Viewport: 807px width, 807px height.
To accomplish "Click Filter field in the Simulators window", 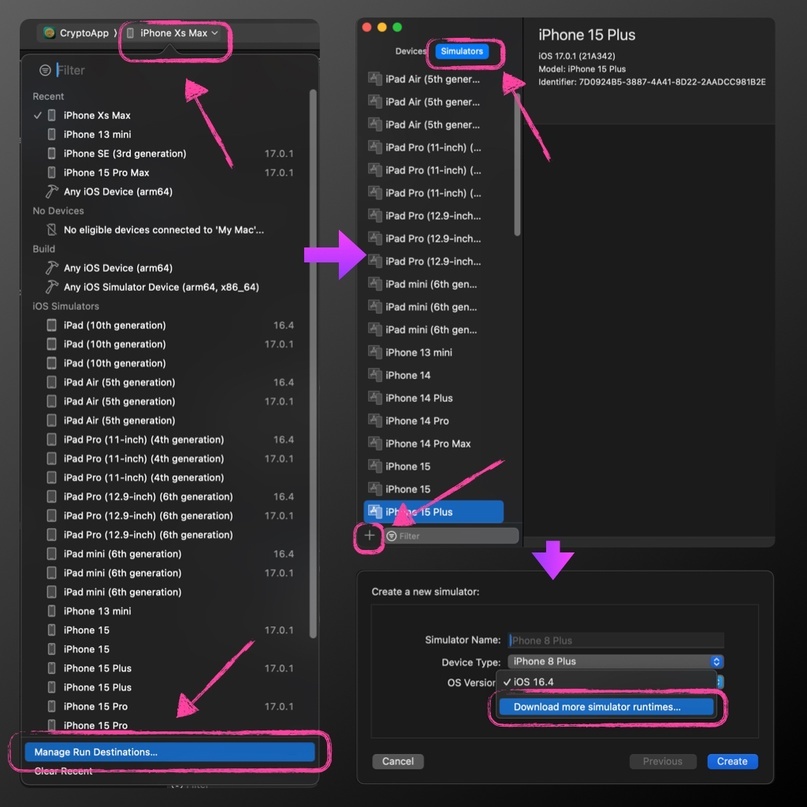I will 451,536.
